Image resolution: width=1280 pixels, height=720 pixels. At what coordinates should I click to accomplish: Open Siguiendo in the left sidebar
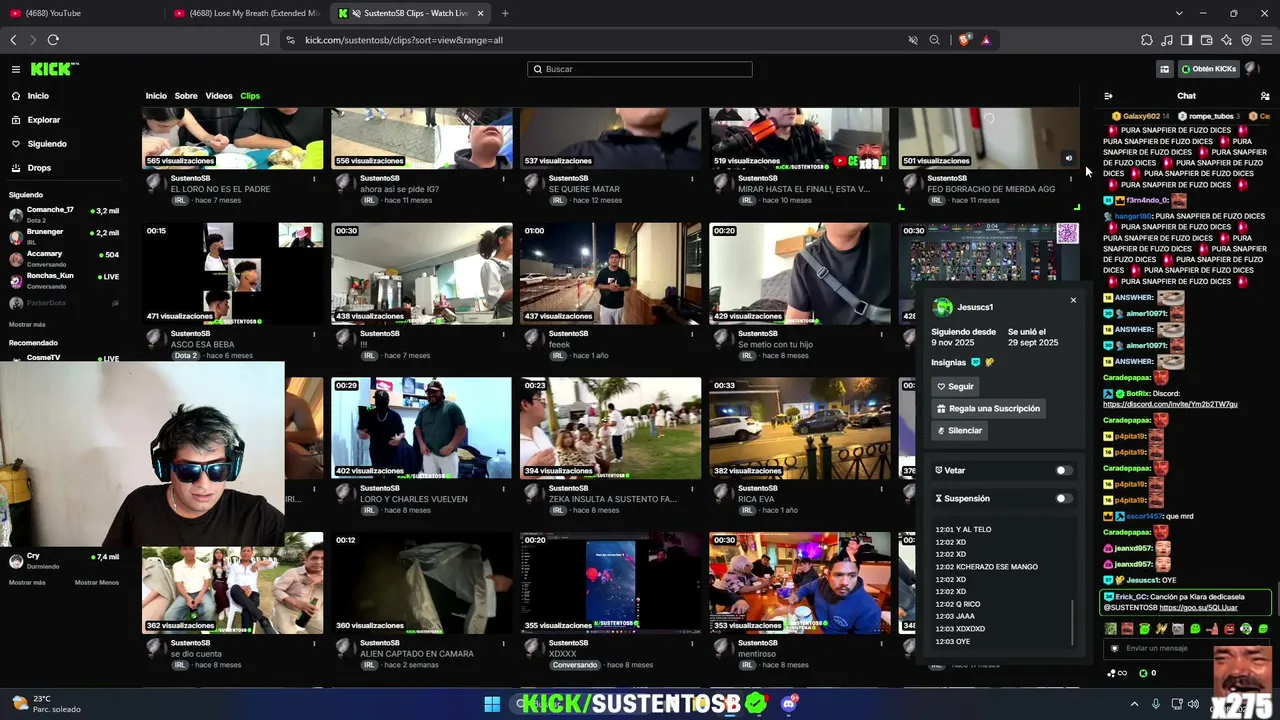click(47, 144)
